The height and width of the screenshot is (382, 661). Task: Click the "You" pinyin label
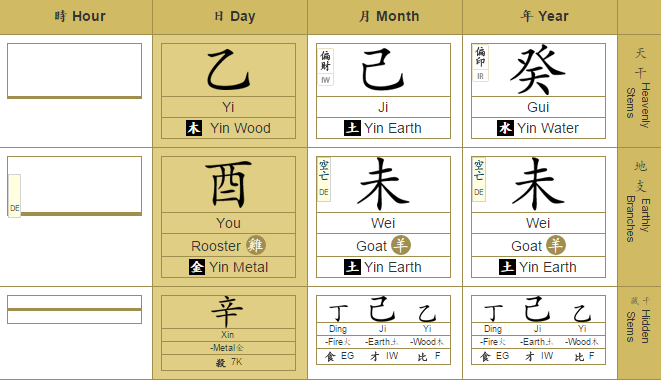pos(228,223)
